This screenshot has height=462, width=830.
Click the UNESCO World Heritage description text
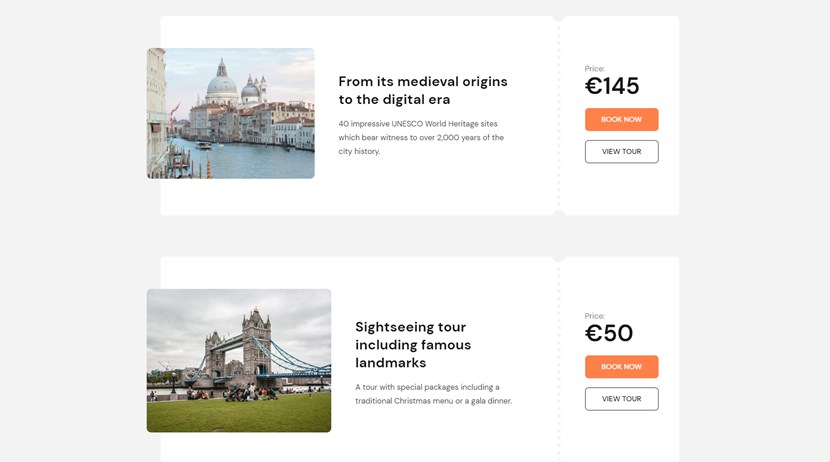point(421,137)
